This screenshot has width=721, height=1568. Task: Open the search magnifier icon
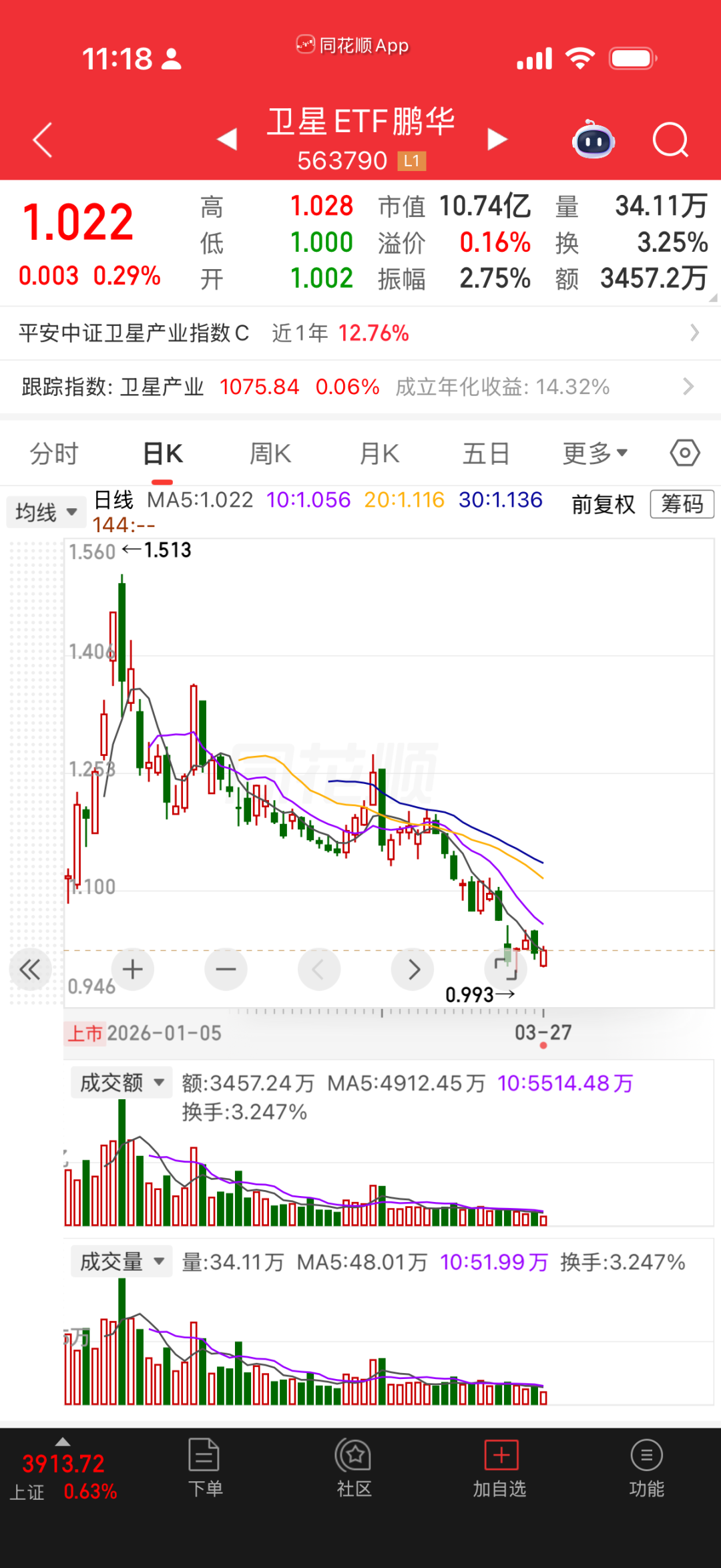click(x=670, y=140)
